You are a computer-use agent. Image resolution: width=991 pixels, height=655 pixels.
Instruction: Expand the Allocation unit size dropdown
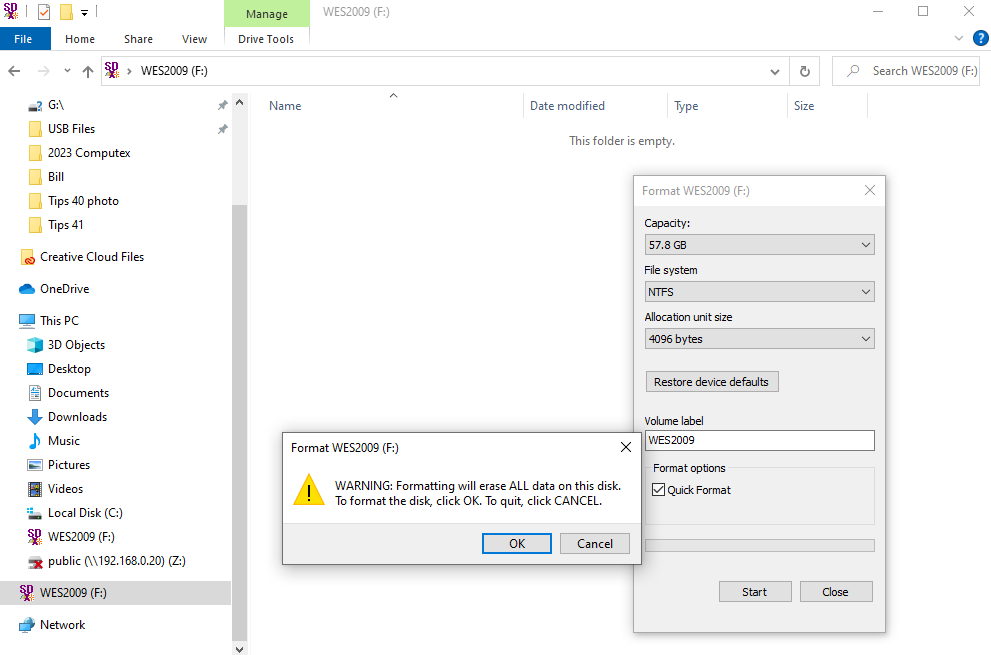tap(759, 339)
